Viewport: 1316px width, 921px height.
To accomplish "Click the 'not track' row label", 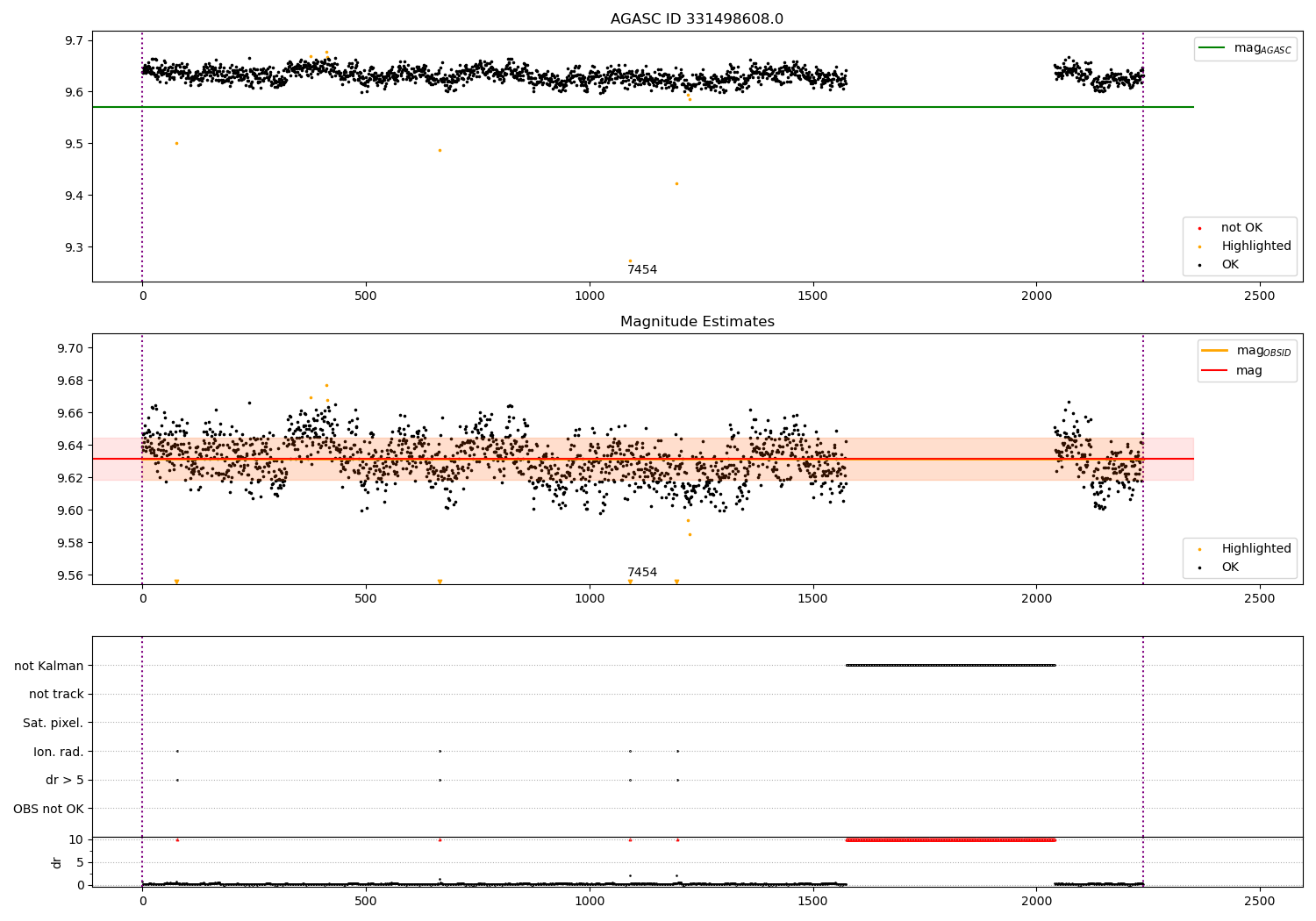I will [56, 695].
